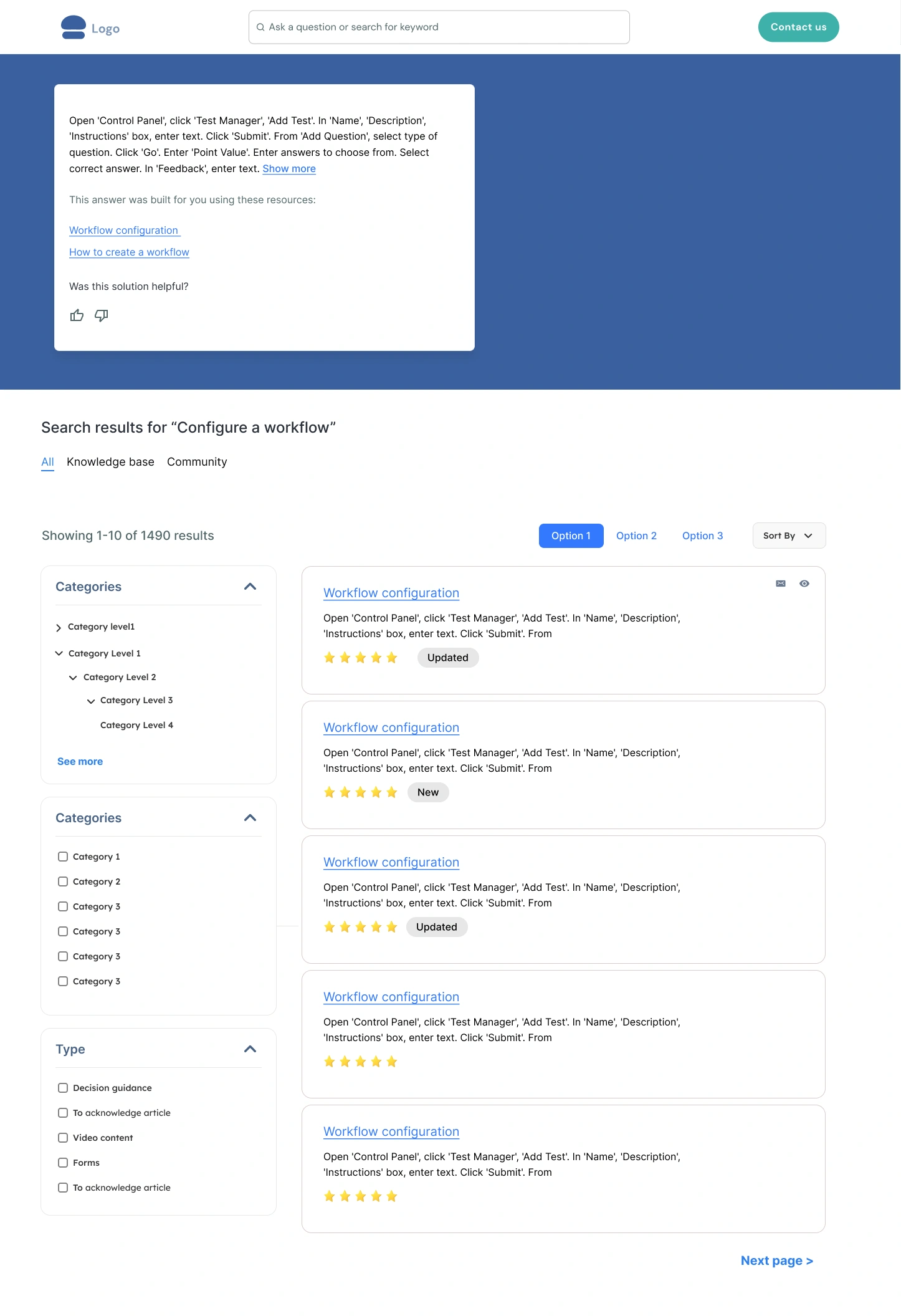Switch to the Knowledge base tab
Viewport: 901px width, 1316px height.
(x=110, y=462)
